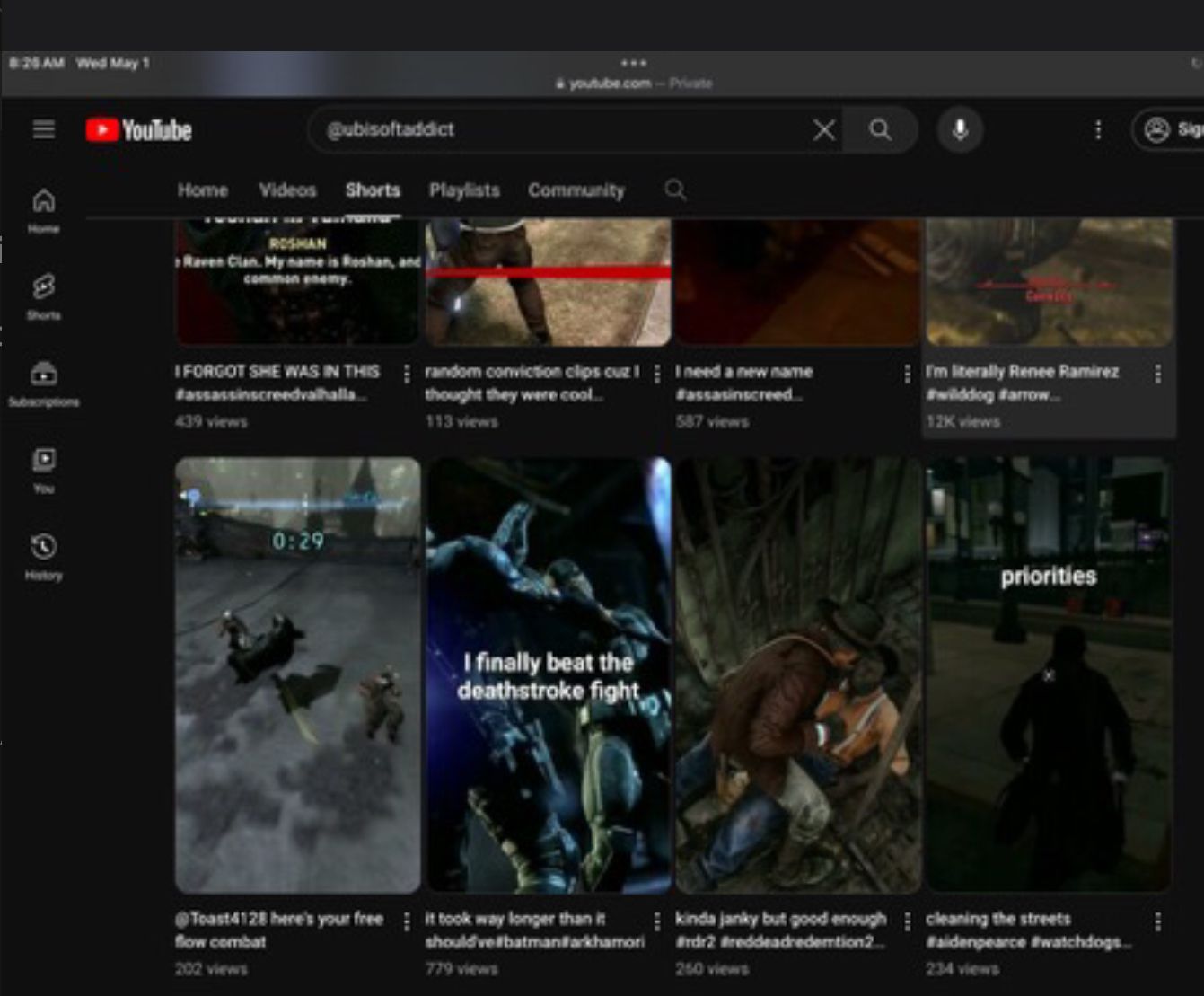The height and width of the screenshot is (996, 1204).
Task: Start voice search with microphone
Action: [x=960, y=130]
